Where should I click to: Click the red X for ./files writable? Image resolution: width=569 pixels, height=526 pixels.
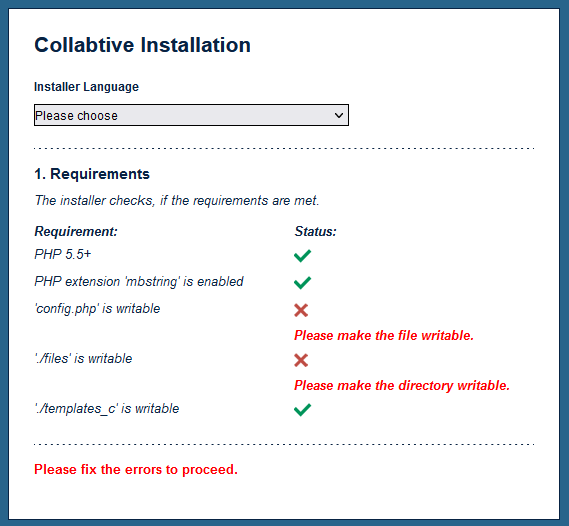point(301,360)
